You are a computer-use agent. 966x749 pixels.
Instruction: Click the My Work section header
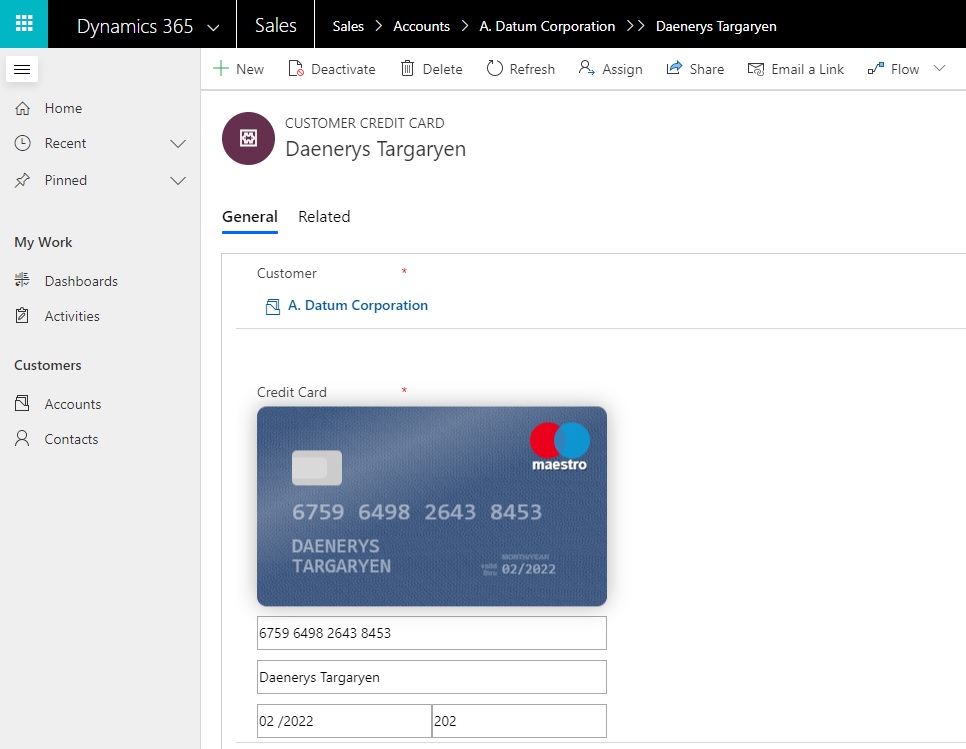[43, 243]
